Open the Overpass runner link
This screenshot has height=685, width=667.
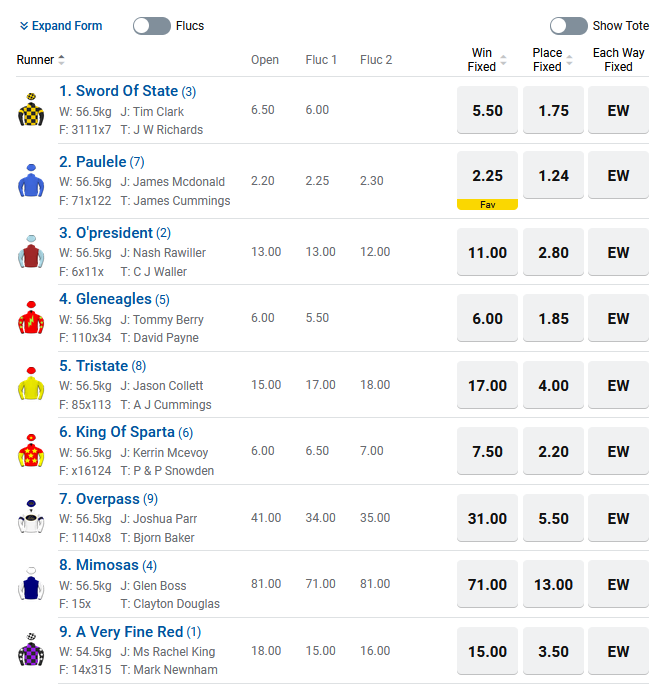[115, 499]
